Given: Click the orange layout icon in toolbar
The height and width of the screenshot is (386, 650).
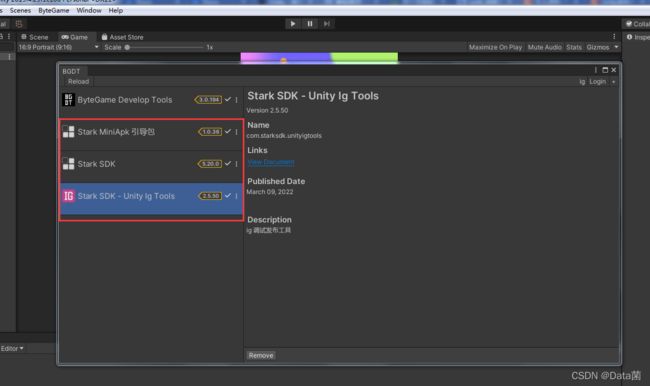Looking at the screenshot, I should coord(19,24).
